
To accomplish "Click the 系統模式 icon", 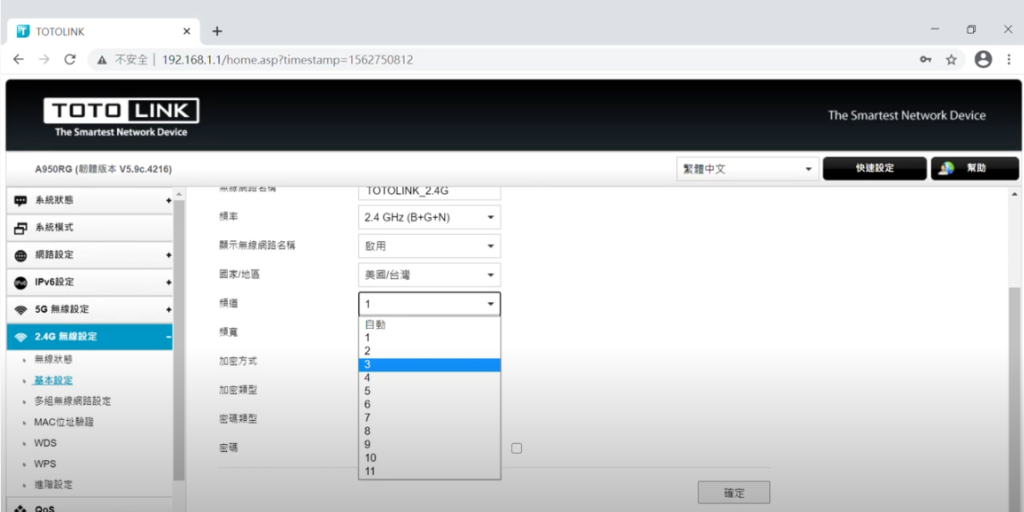I will (x=21, y=228).
